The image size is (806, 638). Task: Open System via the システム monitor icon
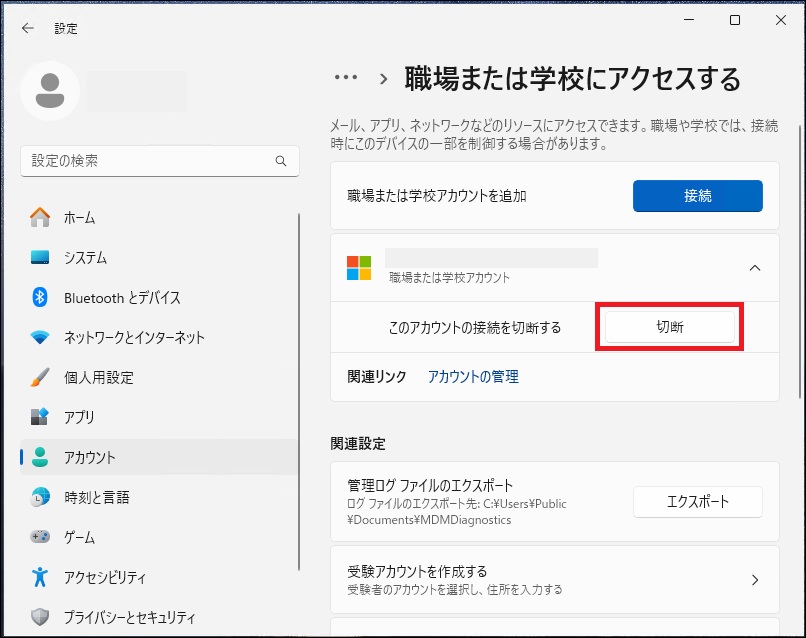40,257
